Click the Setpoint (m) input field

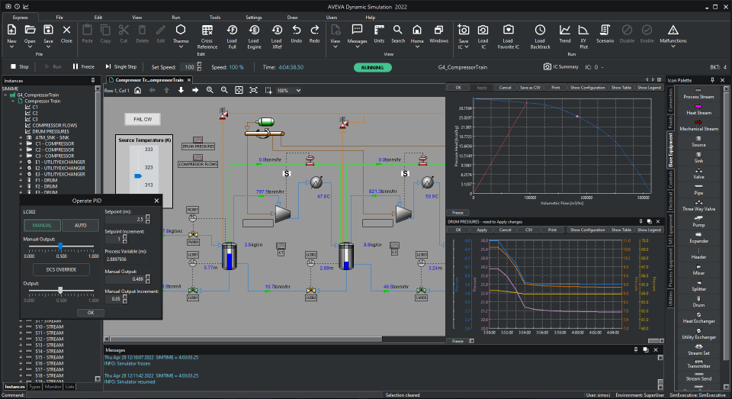tap(125, 219)
